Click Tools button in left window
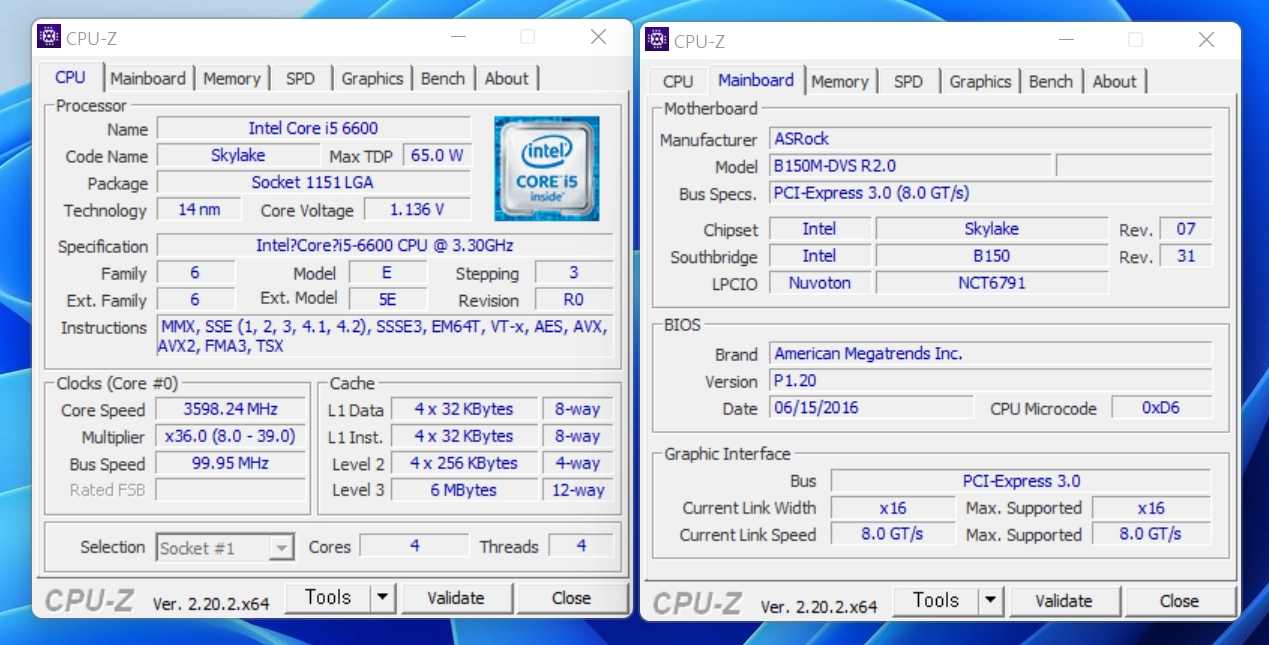Screen dimensions: 1269x645 [x=328, y=598]
